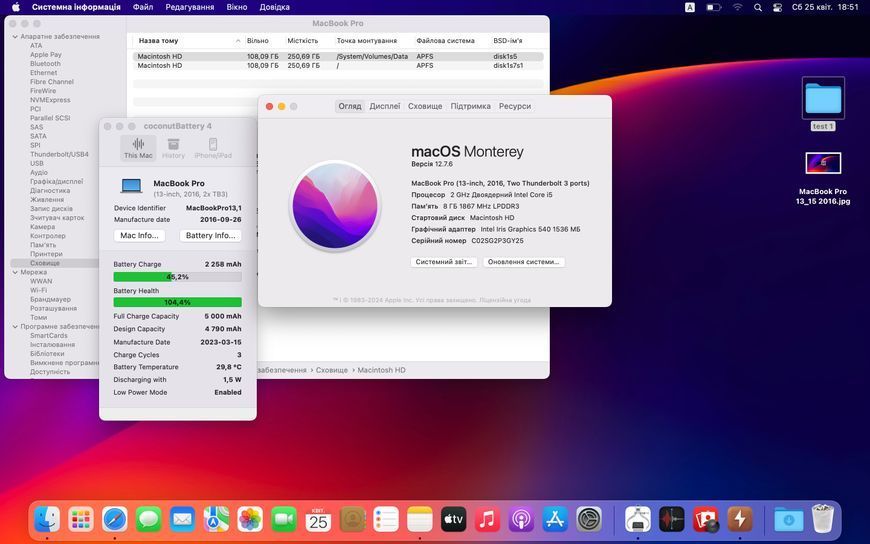
Task: Select Thunderbolt/USB4 in sidebar
Action: pyautogui.click(x=59, y=154)
